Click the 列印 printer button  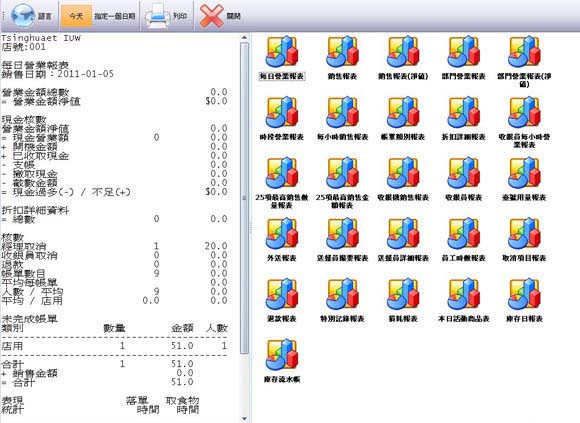coord(166,16)
